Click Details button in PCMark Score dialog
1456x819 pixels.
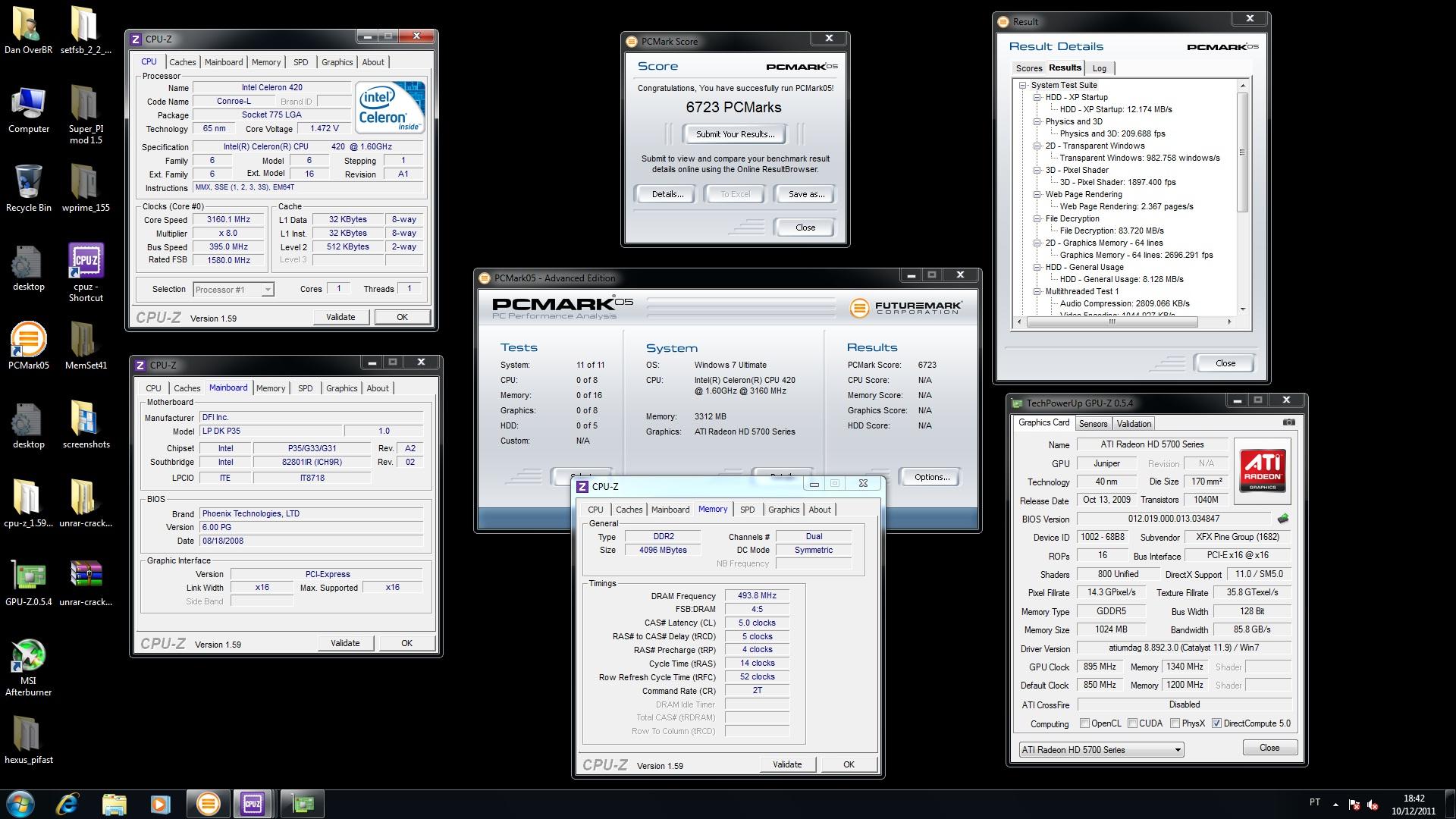667,194
